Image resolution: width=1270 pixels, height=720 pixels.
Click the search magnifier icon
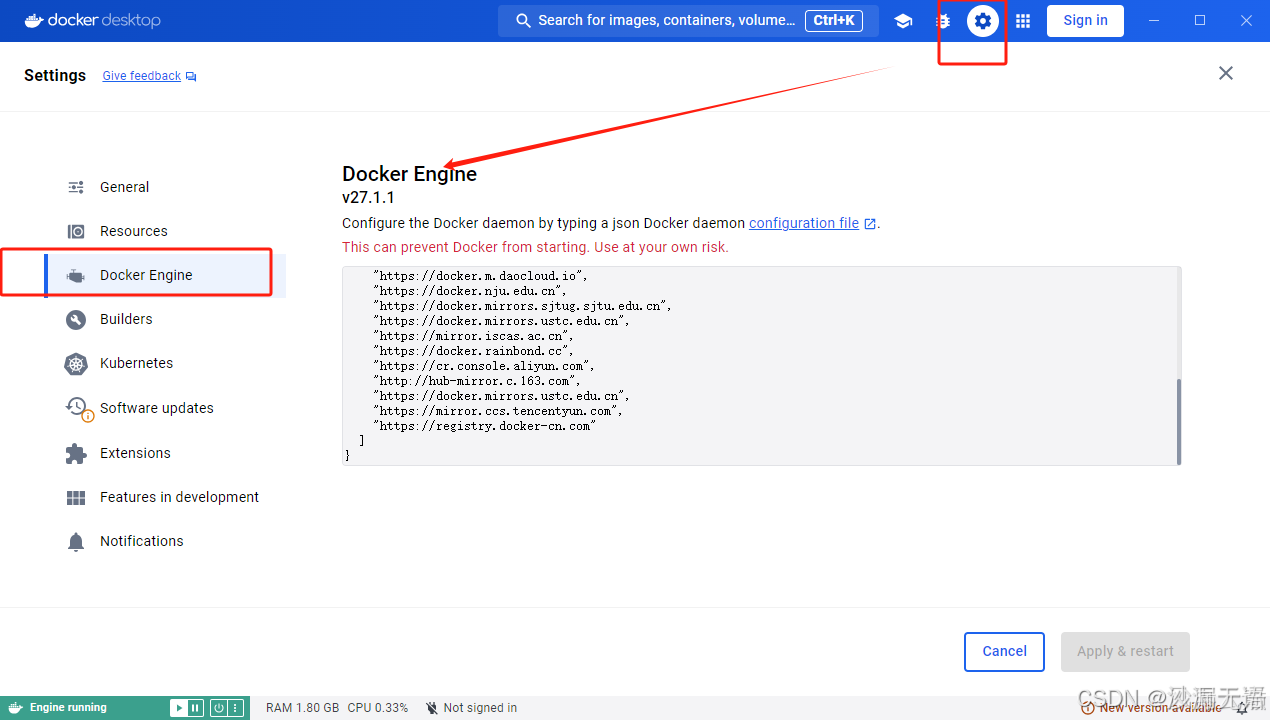(523, 20)
